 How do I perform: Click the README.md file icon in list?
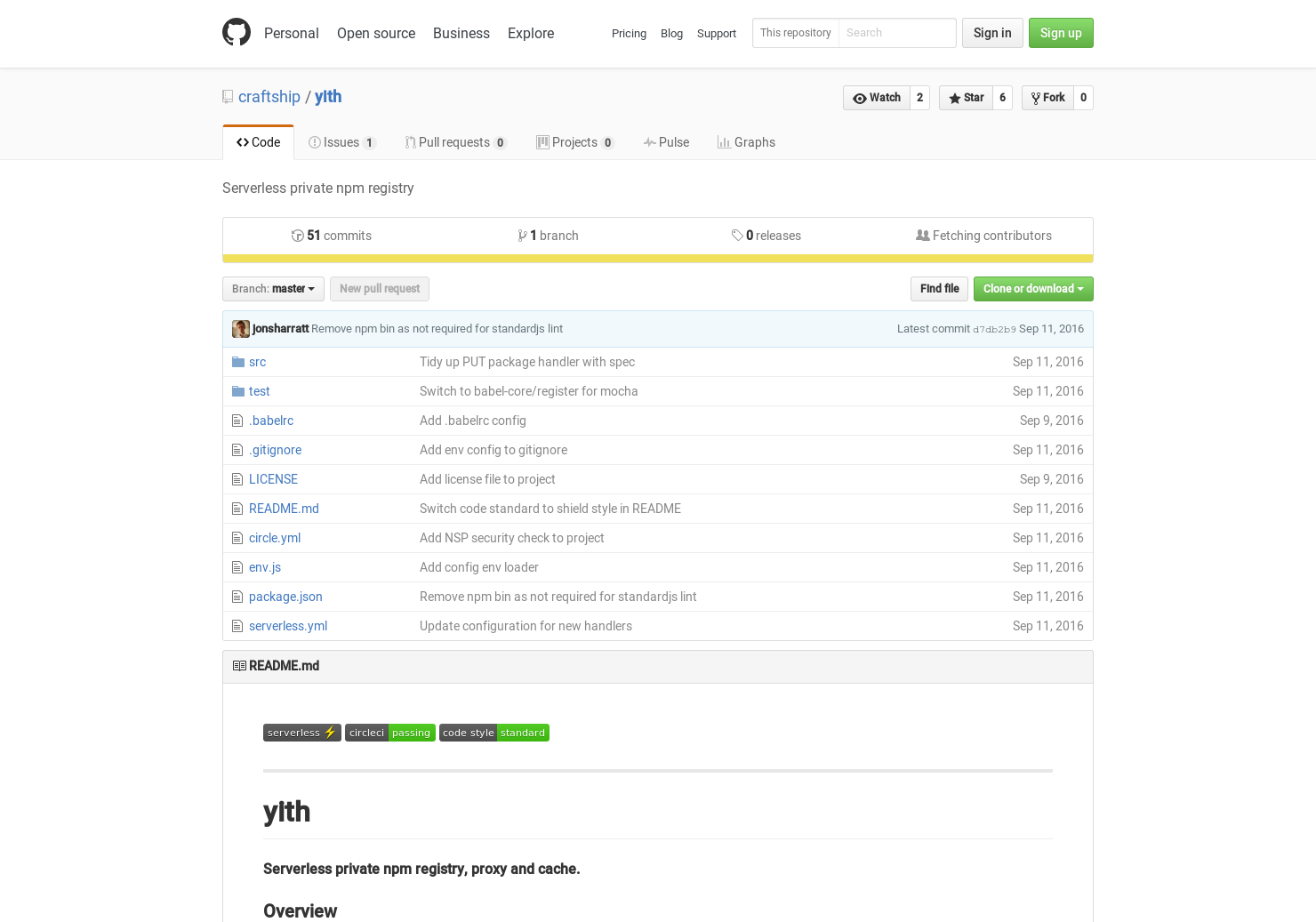click(237, 509)
